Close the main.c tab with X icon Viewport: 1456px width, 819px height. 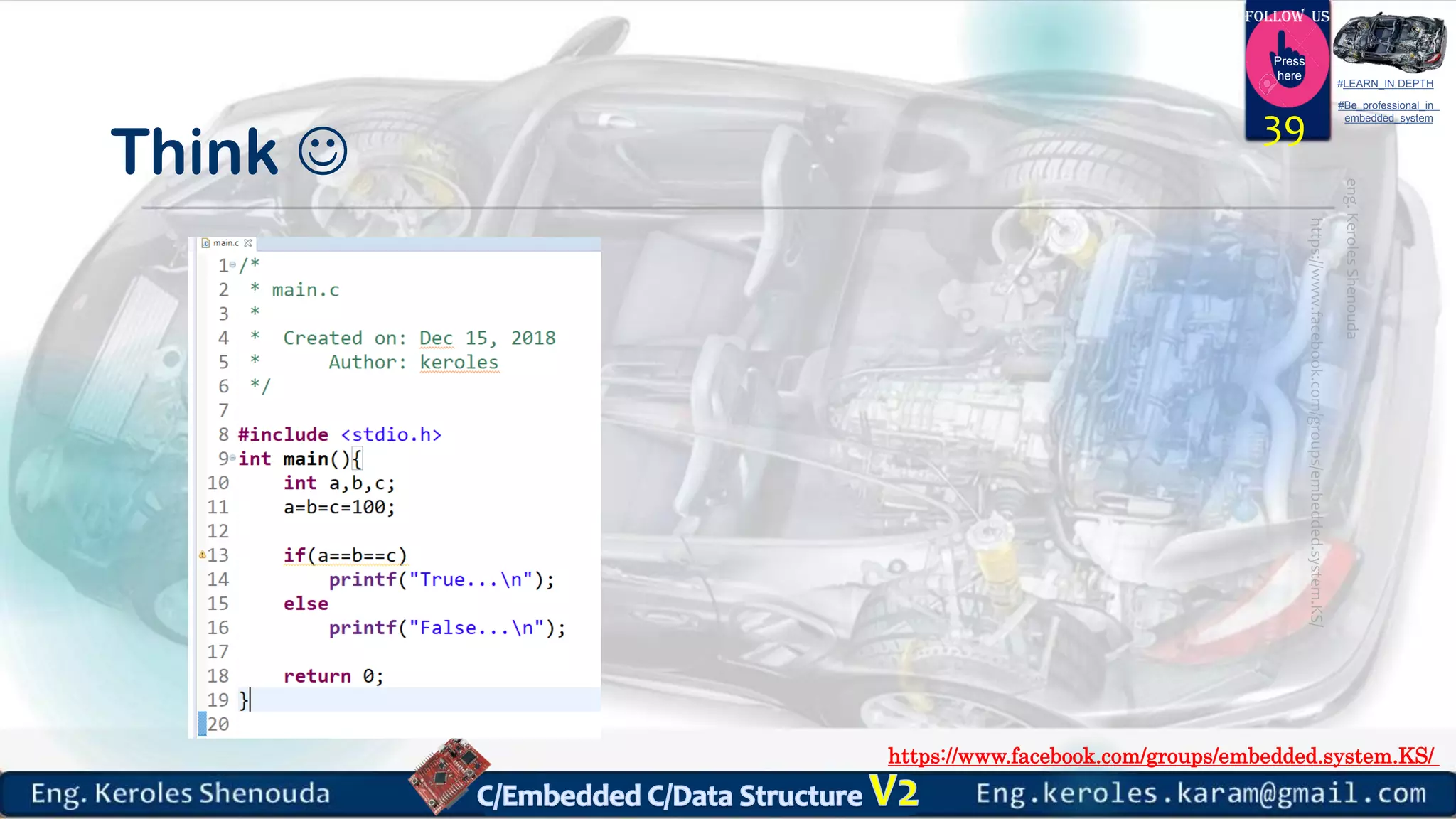[x=248, y=243]
